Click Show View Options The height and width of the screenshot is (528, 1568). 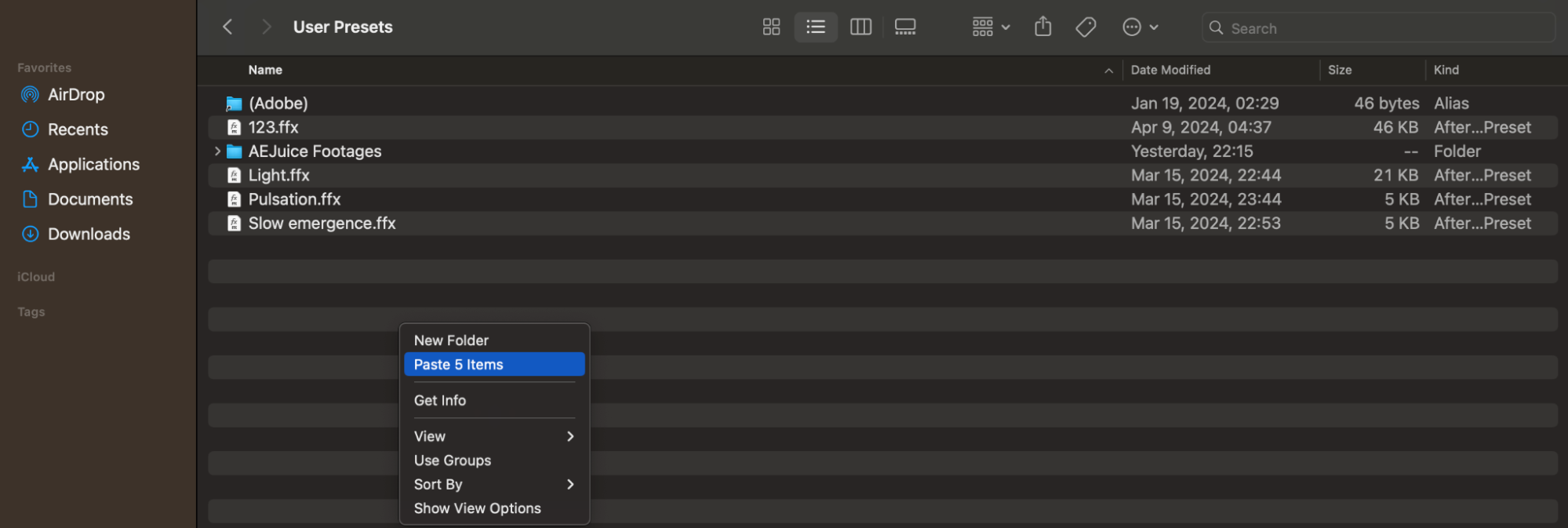[477, 508]
